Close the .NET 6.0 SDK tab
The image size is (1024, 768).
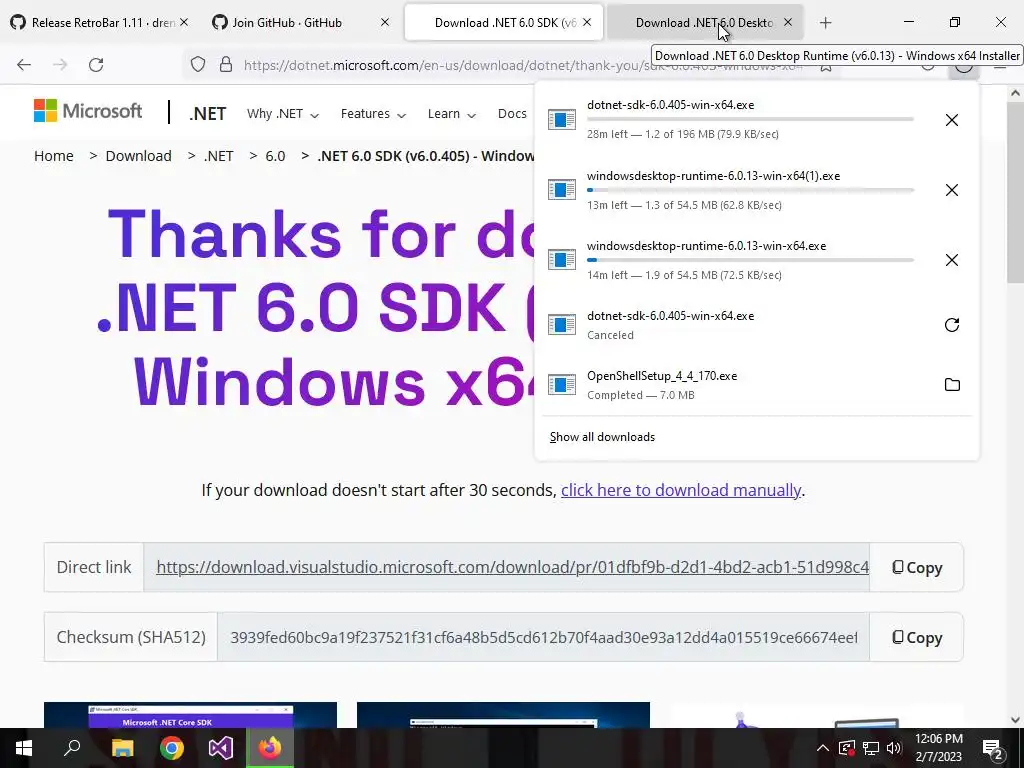click(586, 22)
